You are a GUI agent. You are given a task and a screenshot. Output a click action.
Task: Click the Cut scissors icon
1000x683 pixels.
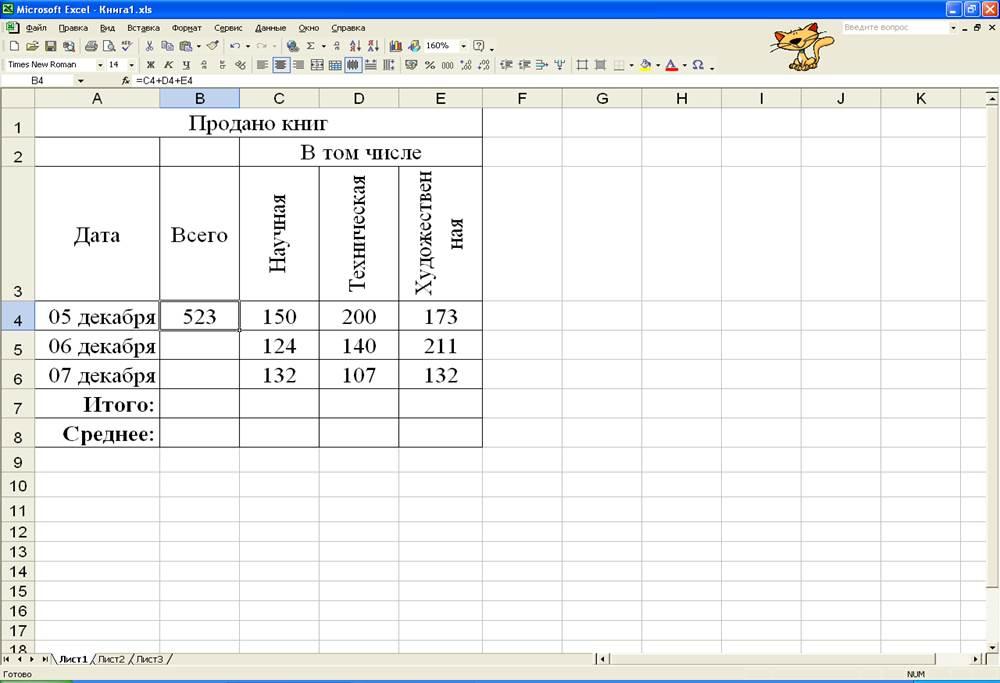[x=150, y=46]
